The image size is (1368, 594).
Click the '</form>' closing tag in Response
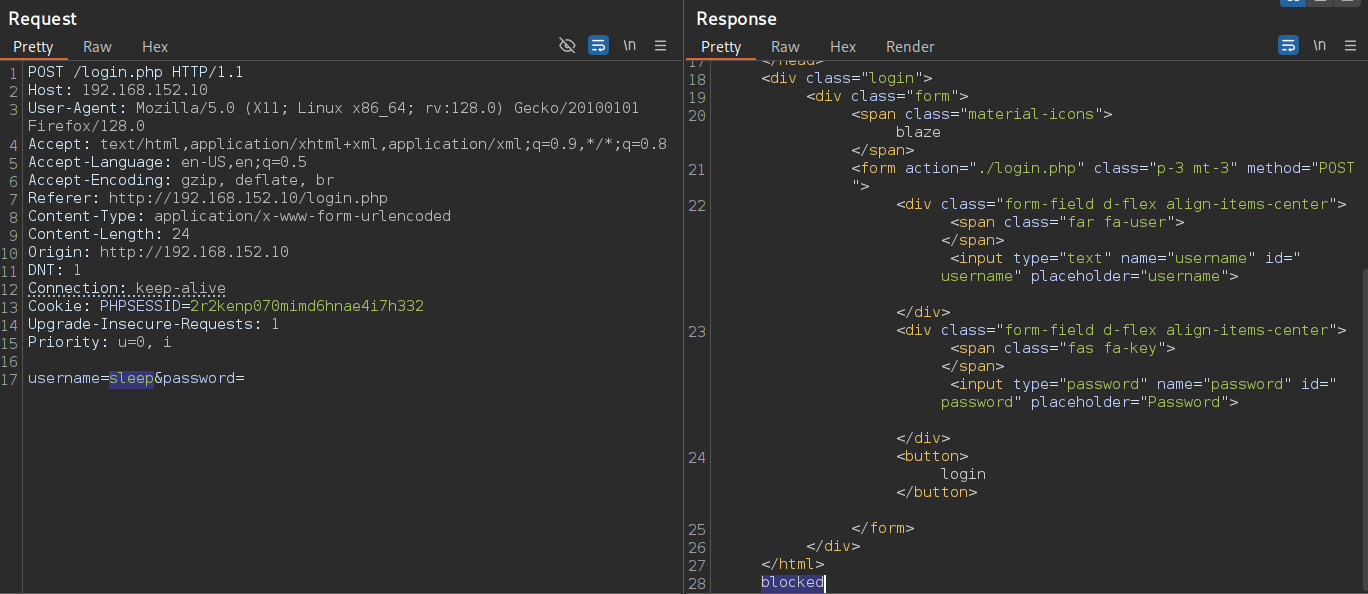(883, 528)
